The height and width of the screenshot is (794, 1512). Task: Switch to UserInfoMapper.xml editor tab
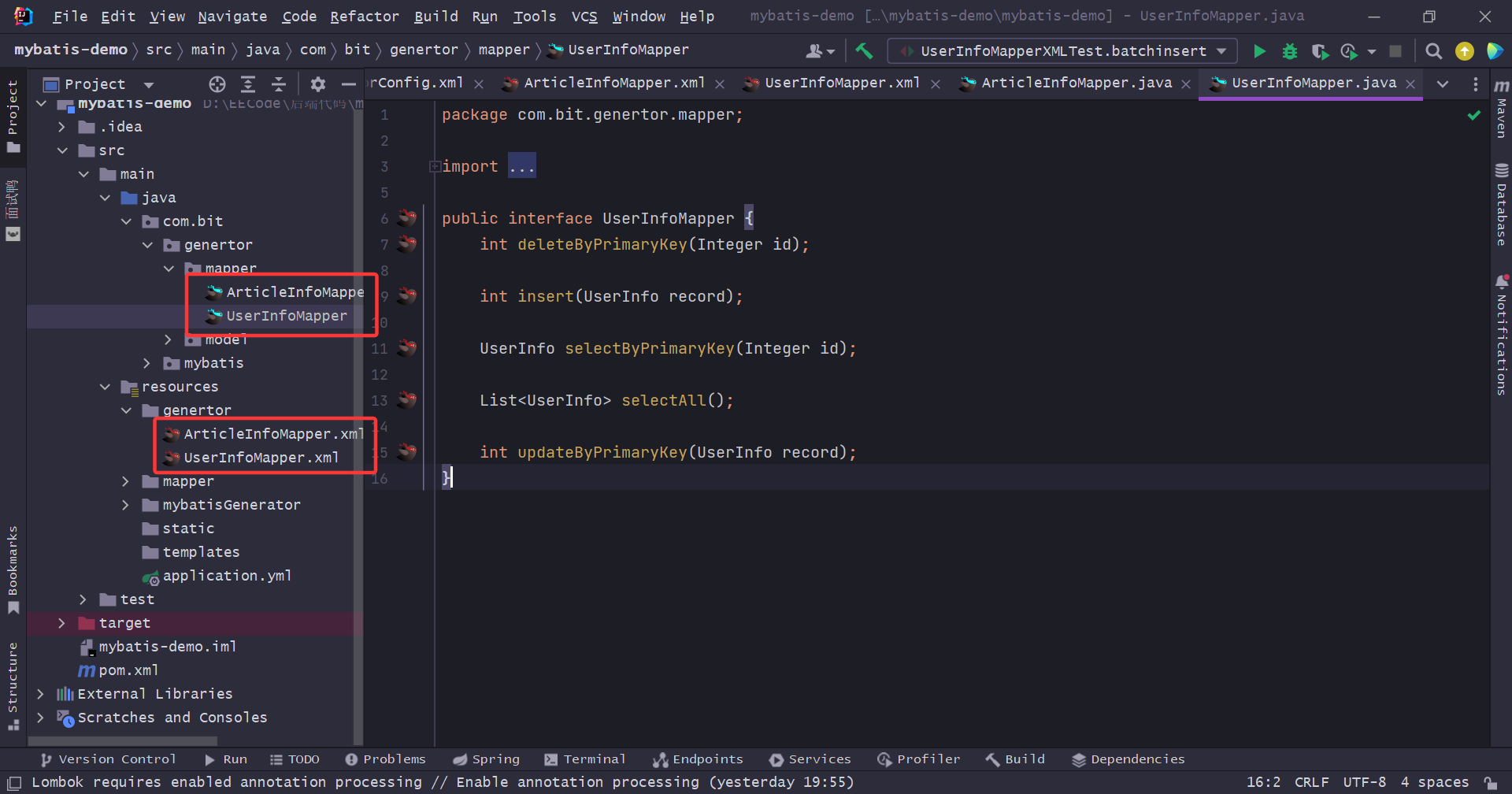click(843, 83)
